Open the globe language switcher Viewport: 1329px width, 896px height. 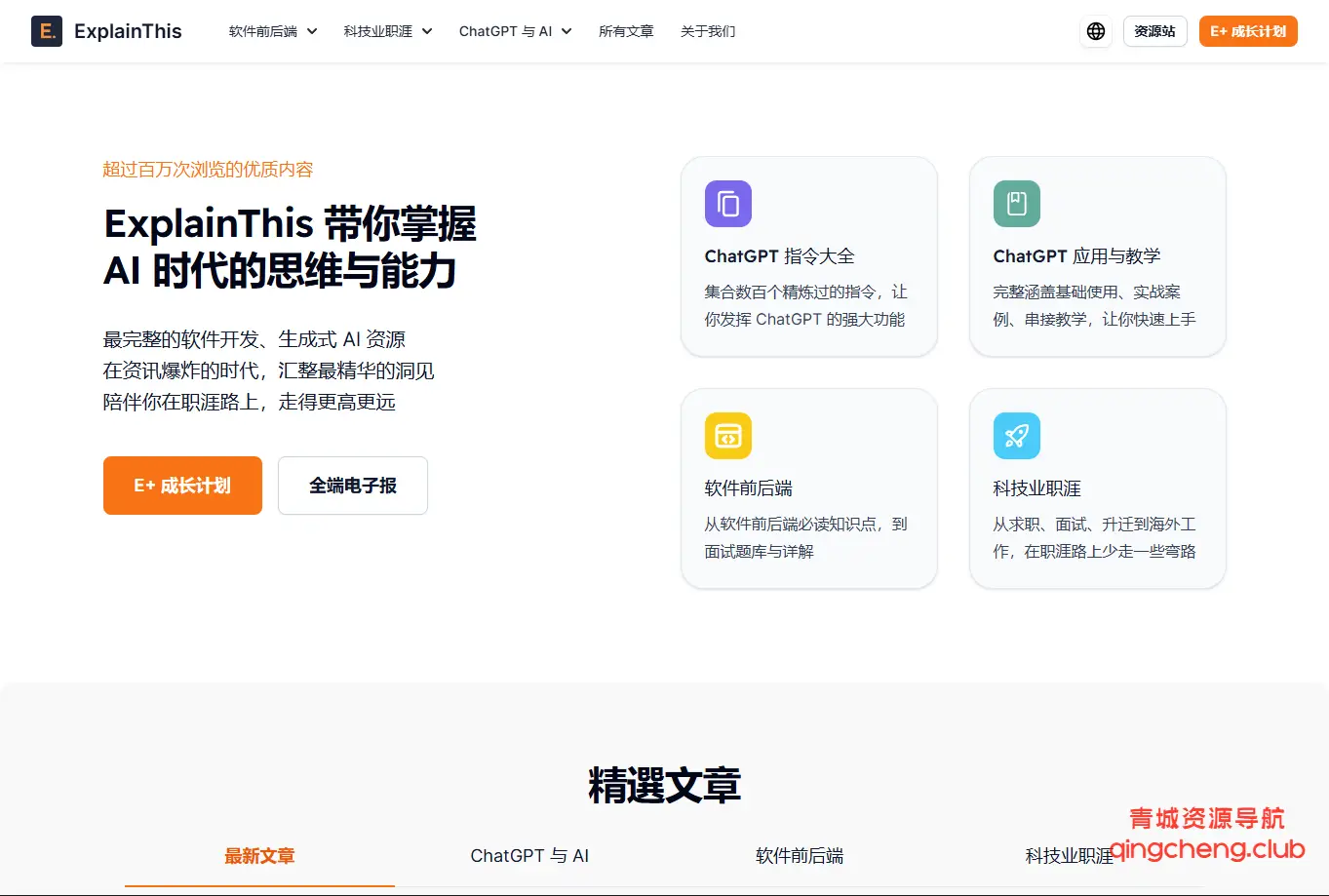[x=1096, y=31]
